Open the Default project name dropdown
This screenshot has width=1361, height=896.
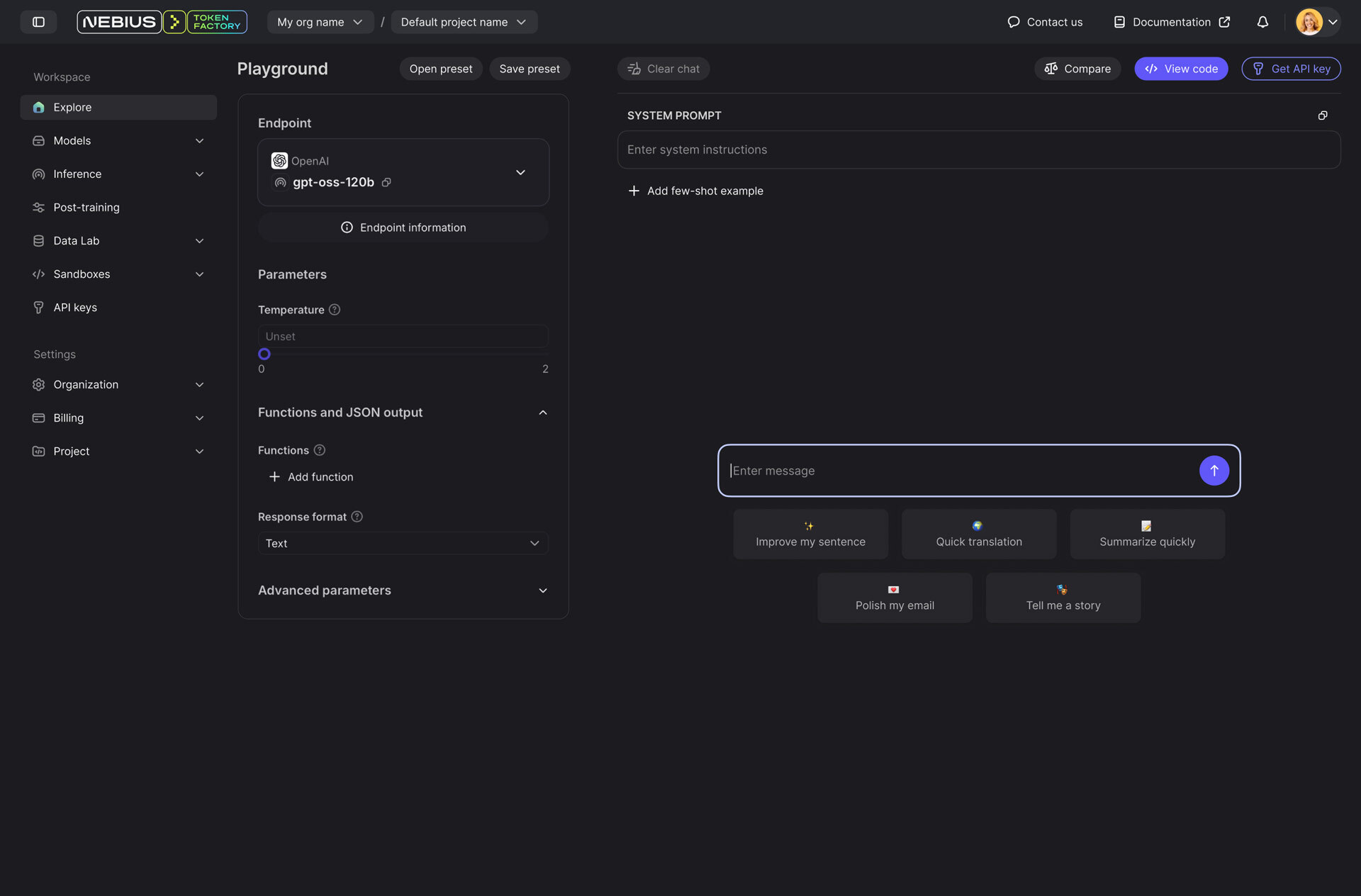[464, 22]
